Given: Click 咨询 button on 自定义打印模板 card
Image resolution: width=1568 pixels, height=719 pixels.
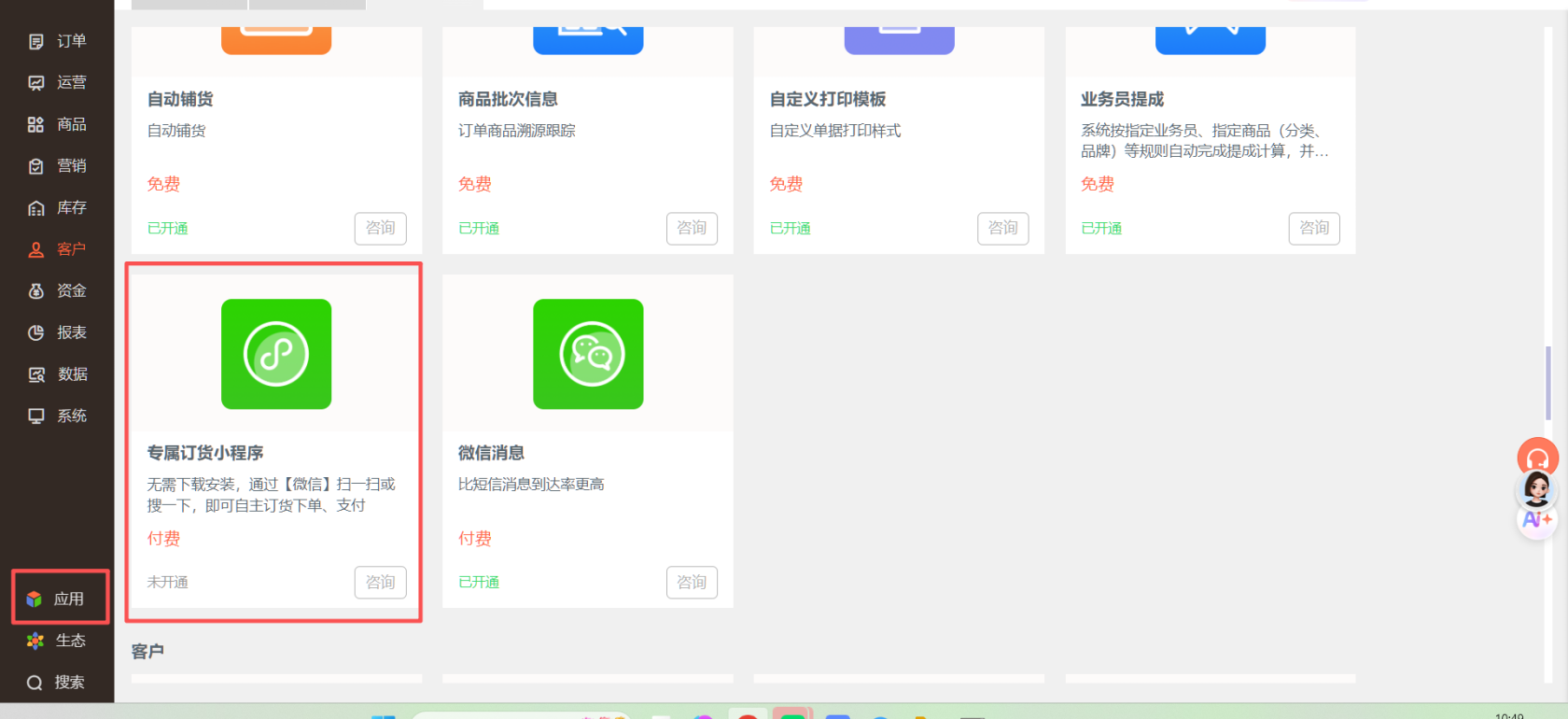Looking at the screenshot, I should tap(1003, 228).
